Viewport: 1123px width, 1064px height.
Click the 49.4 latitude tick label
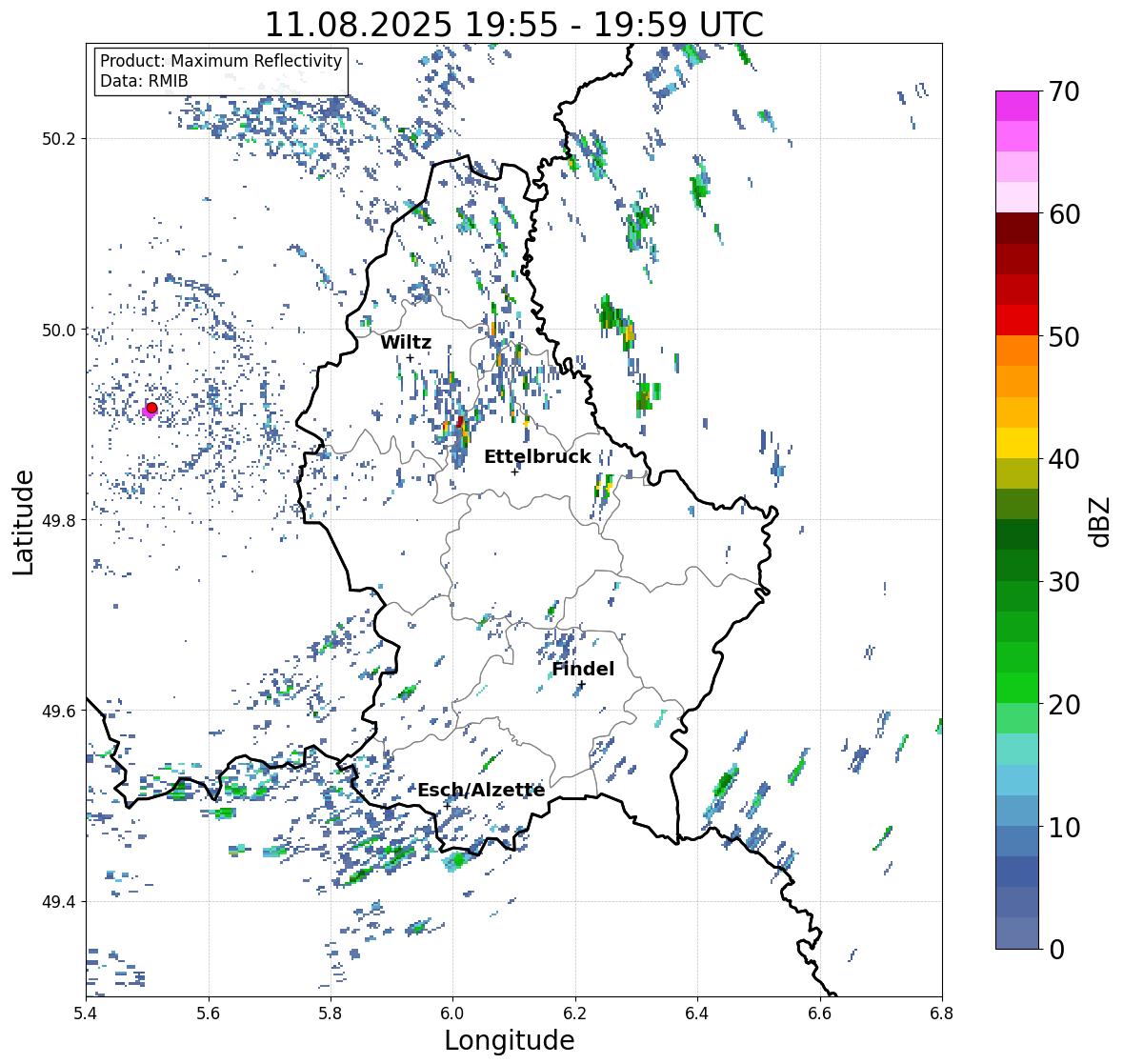pos(59,902)
